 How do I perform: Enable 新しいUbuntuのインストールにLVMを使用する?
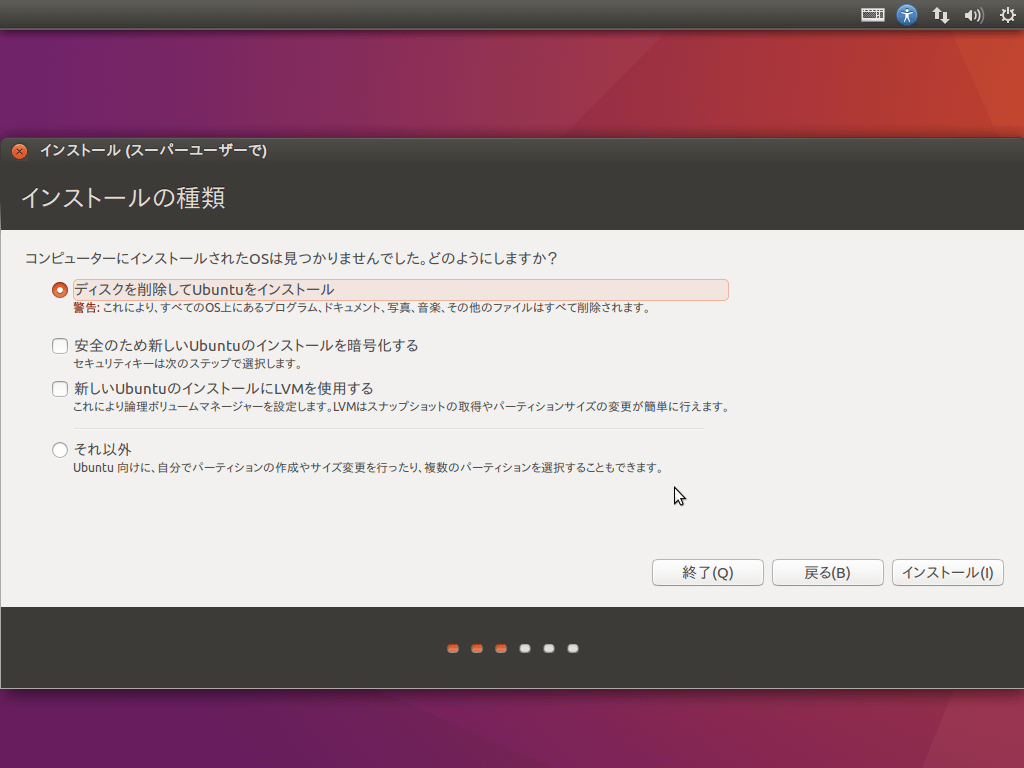[58, 388]
